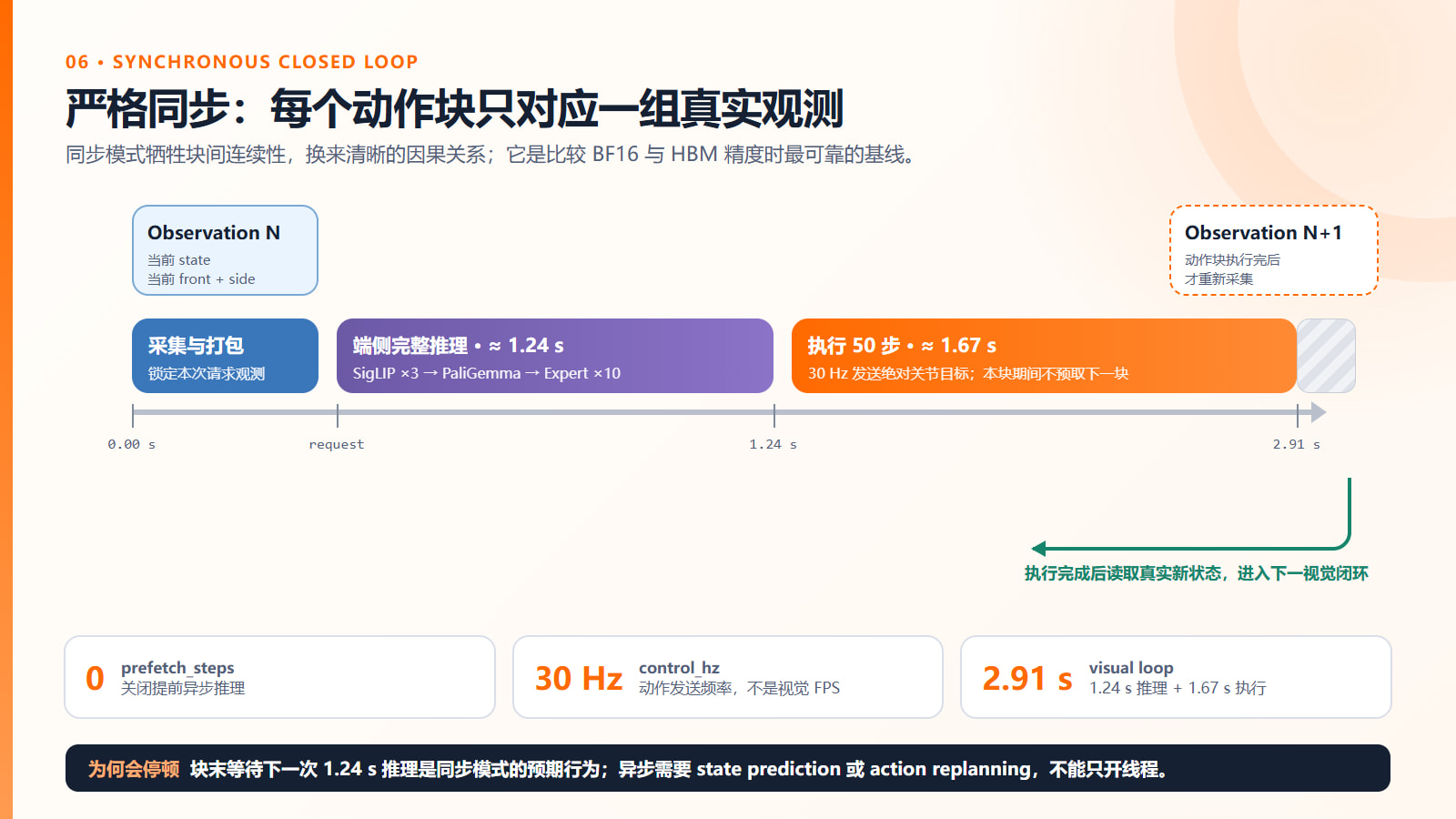Click the timeline arrowhead at the end
1456x819 pixels.
tap(1318, 412)
